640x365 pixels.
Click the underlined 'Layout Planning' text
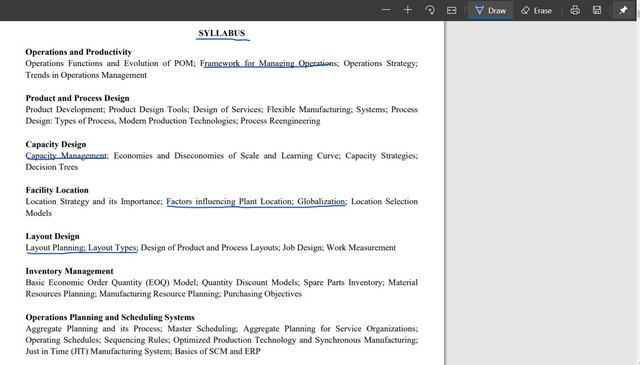55,247
